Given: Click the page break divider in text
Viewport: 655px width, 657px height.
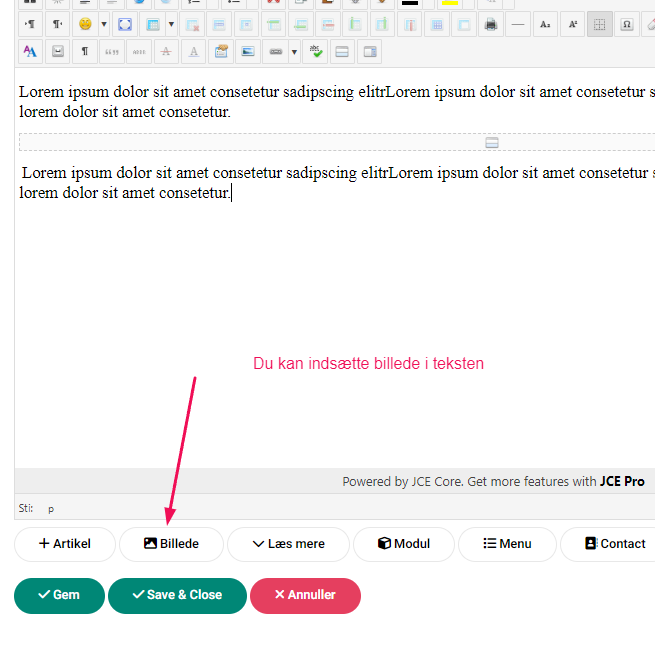Looking at the screenshot, I should click(491, 142).
